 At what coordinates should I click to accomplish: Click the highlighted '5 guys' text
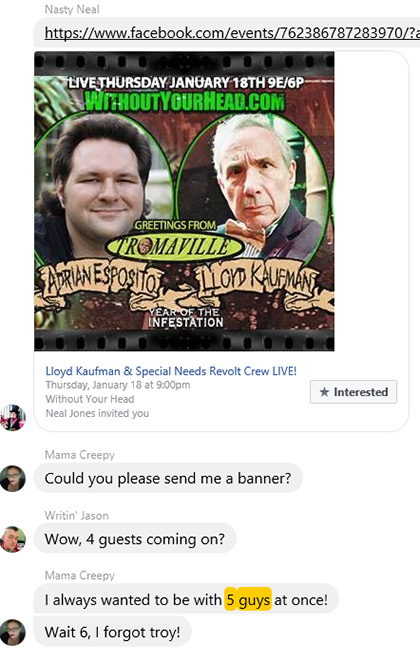click(x=248, y=600)
